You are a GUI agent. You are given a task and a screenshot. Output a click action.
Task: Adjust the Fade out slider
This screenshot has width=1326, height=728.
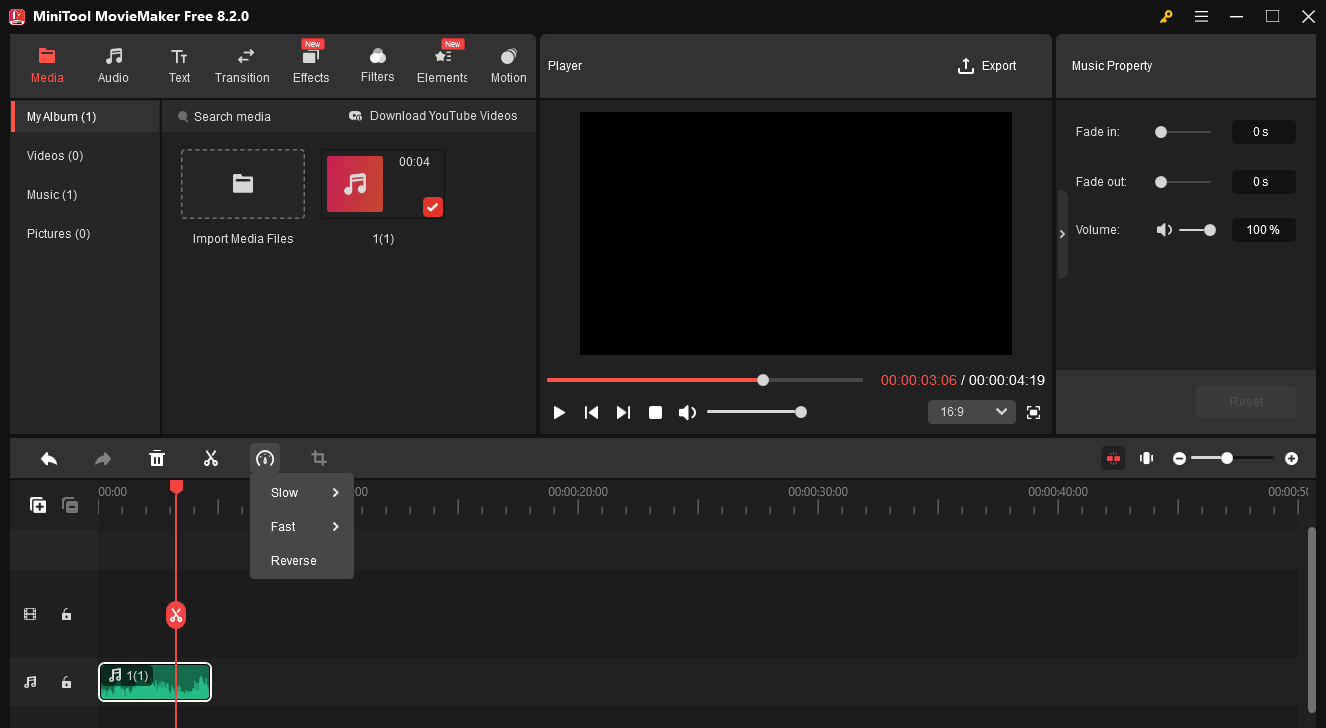coord(1184,182)
